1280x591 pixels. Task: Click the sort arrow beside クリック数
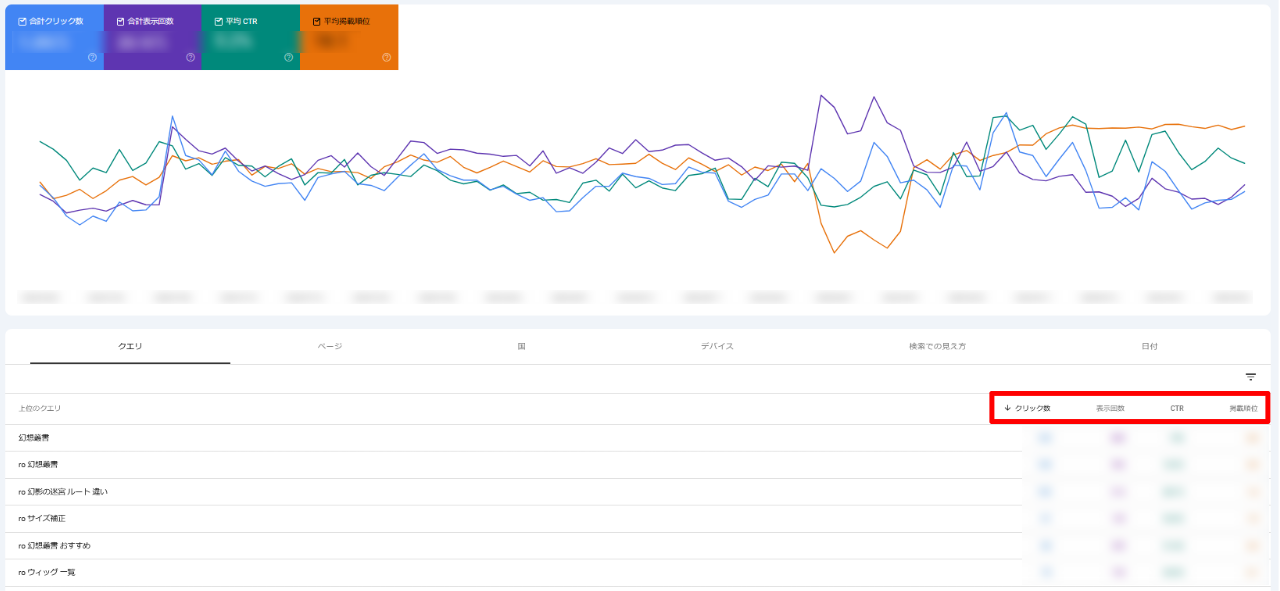[1007, 408]
